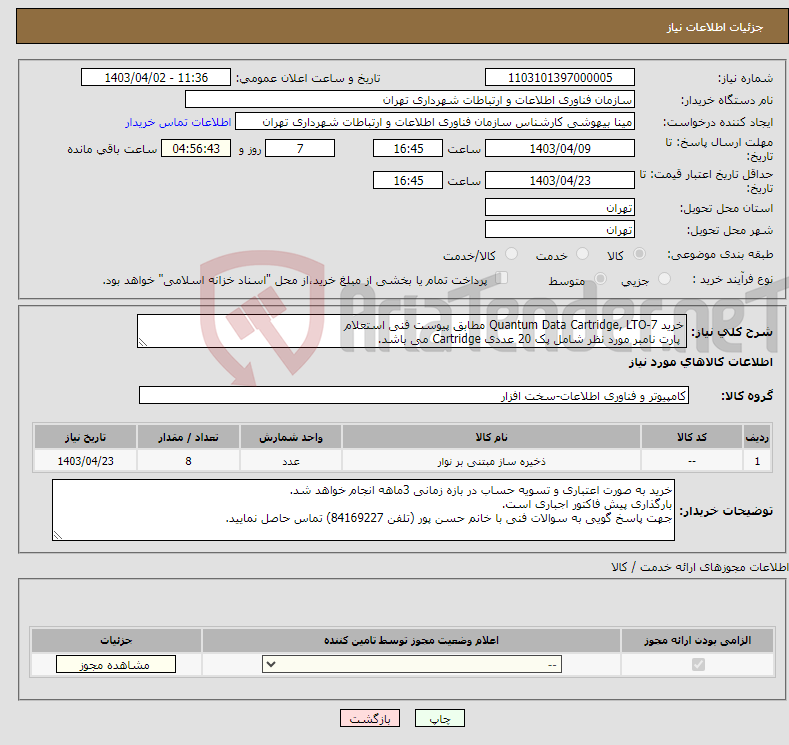
Task: Select the متوسط purchase type radio
Action: coord(600,278)
